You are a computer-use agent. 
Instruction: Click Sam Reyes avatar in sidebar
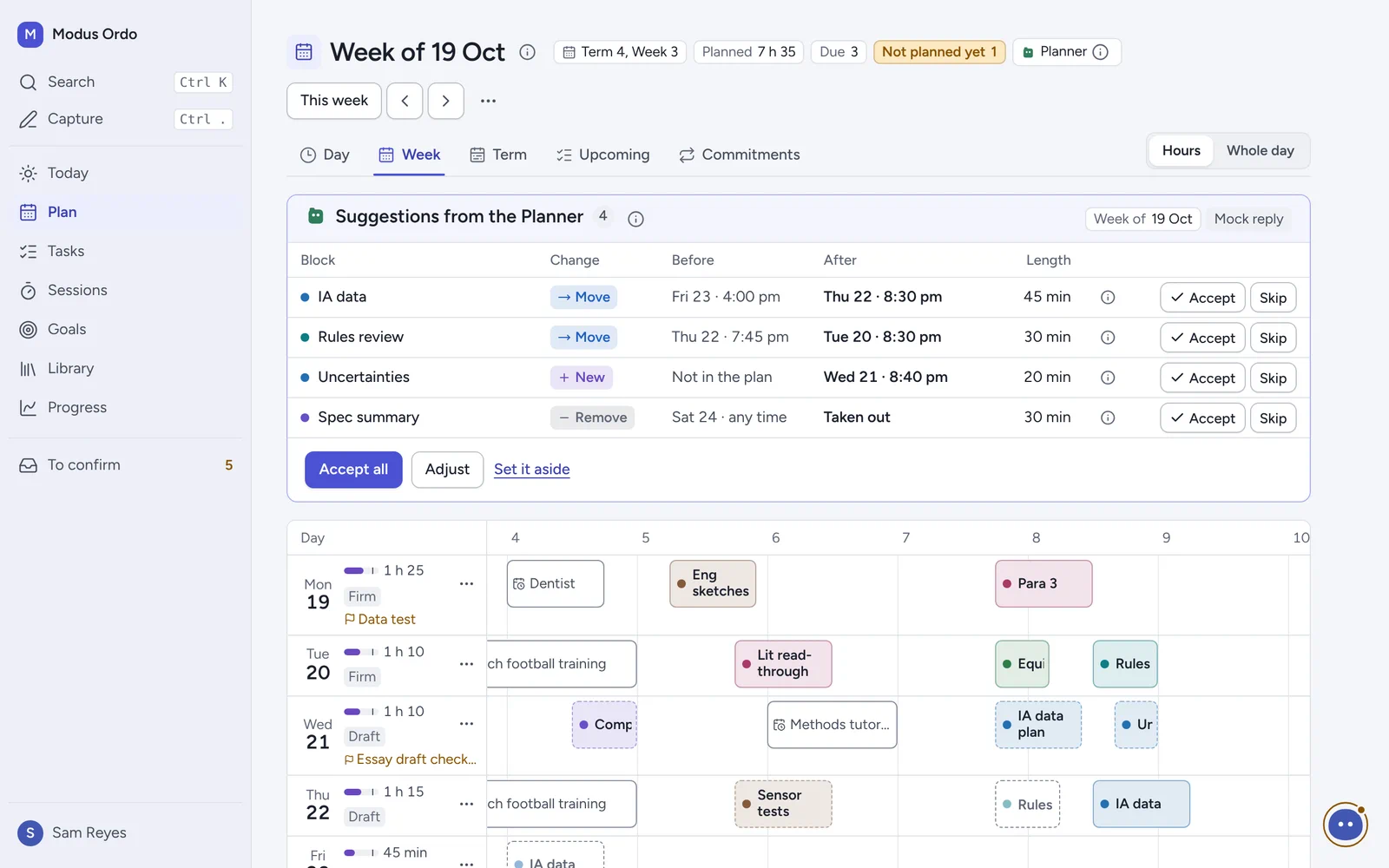click(30, 833)
